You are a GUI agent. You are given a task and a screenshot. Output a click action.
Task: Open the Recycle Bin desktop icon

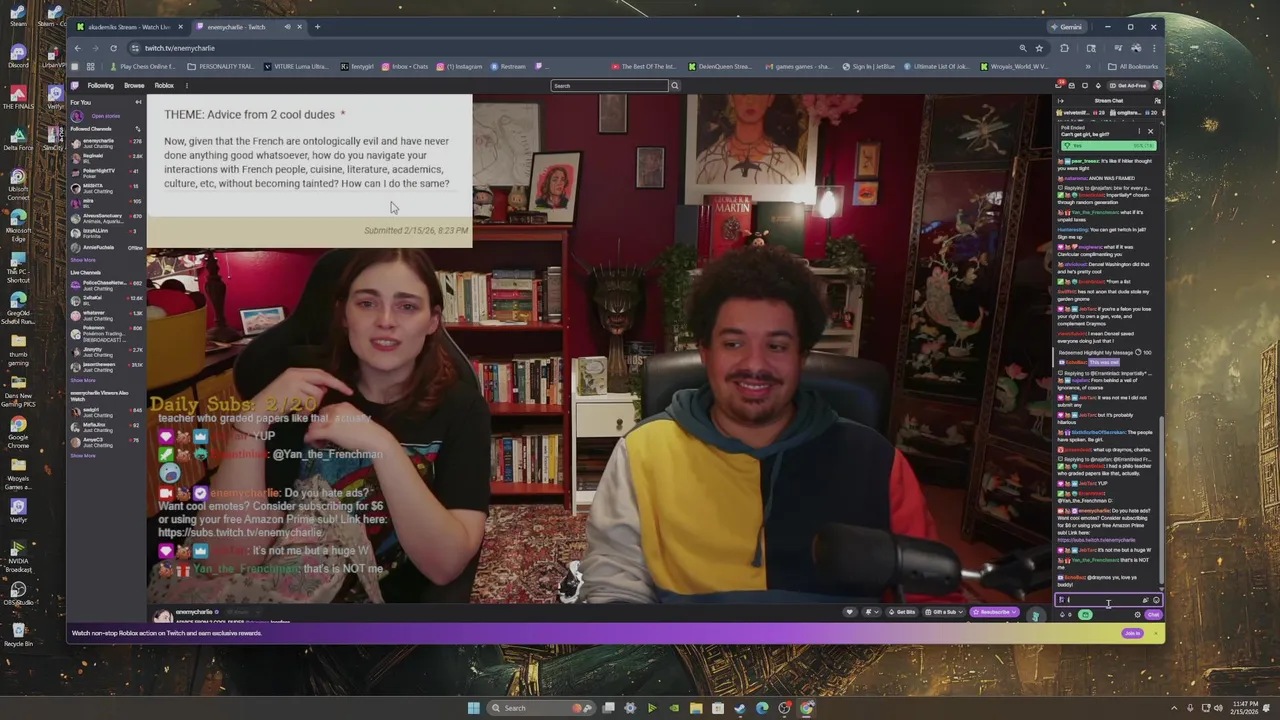coord(18,634)
